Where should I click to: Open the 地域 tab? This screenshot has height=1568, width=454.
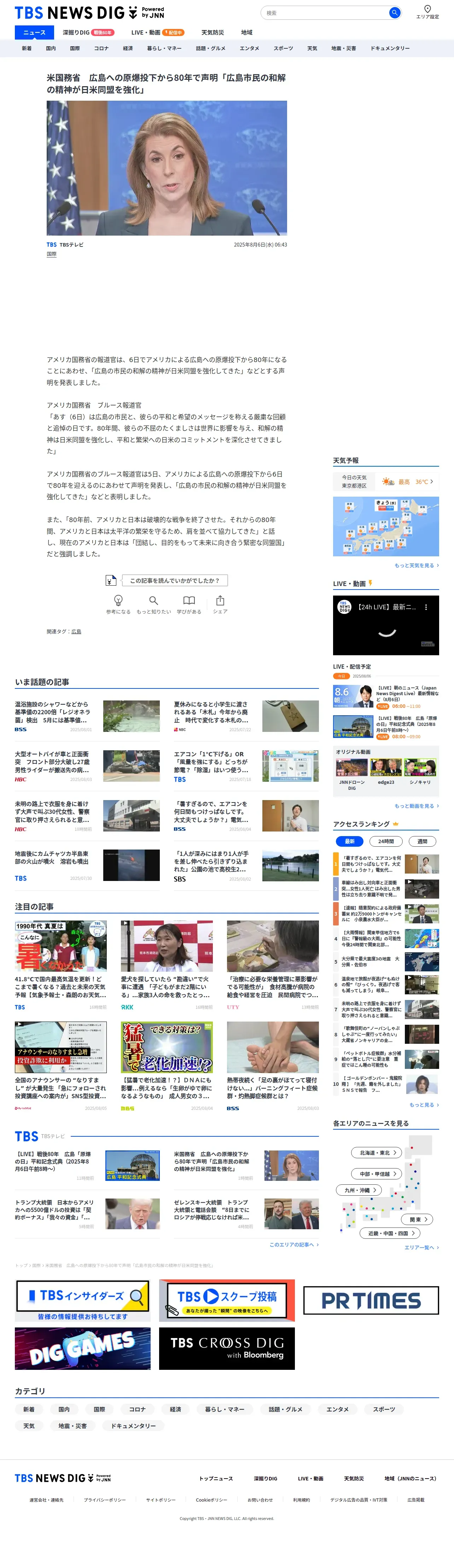click(x=247, y=33)
